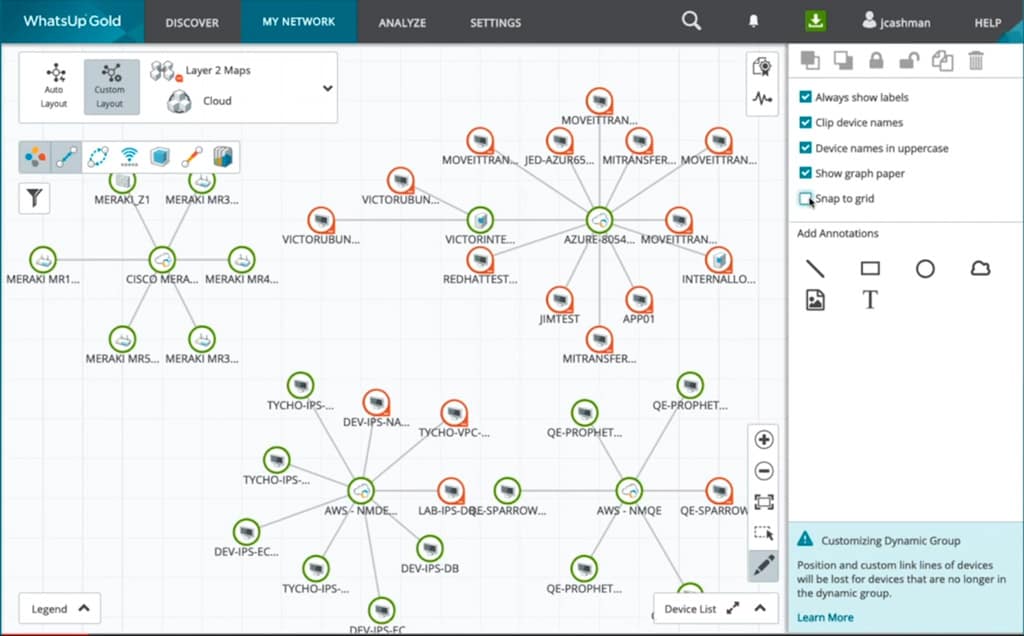
Task: Toggle device status colored dots overlay
Action: [35, 157]
